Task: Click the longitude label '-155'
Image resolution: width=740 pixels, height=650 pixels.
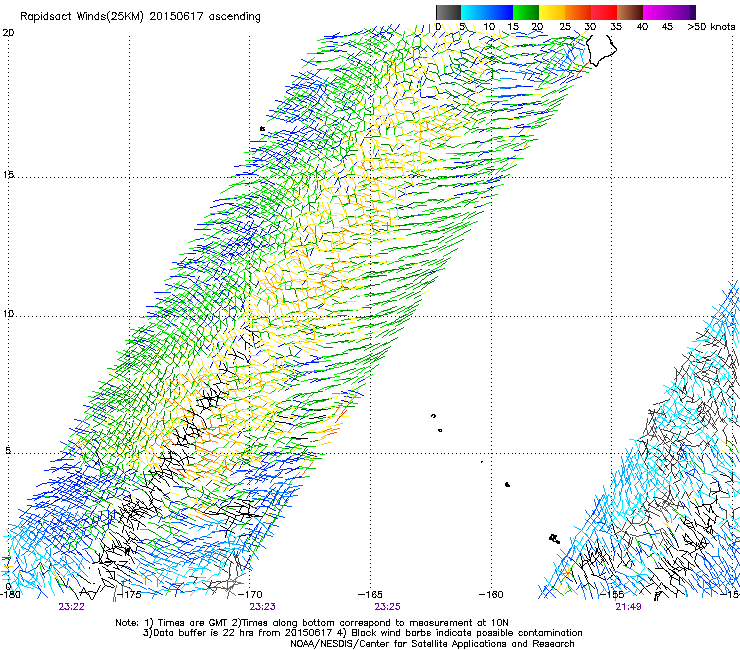Action: (x=612, y=594)
